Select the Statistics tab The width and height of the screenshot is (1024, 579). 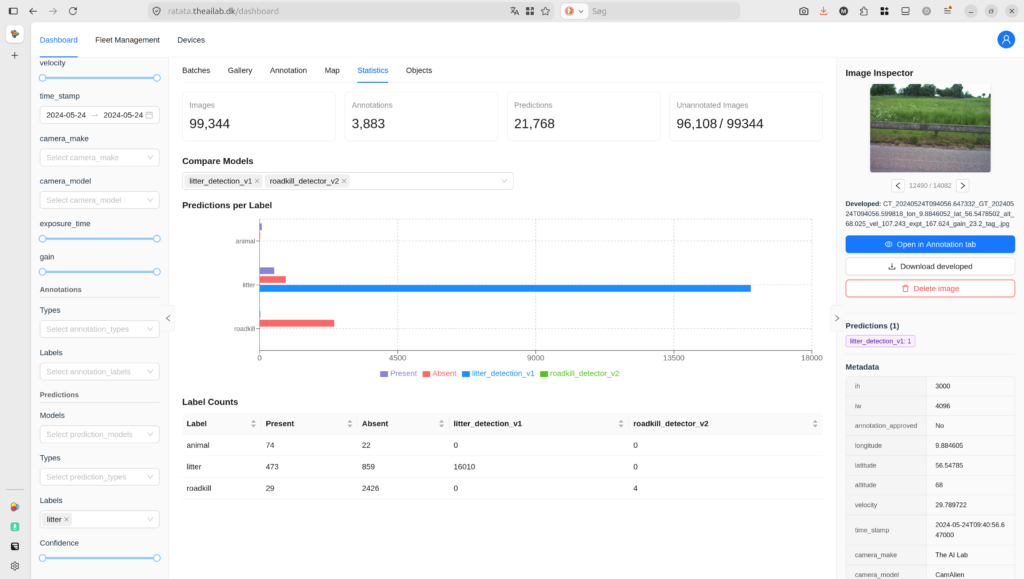tap(372, 70)
